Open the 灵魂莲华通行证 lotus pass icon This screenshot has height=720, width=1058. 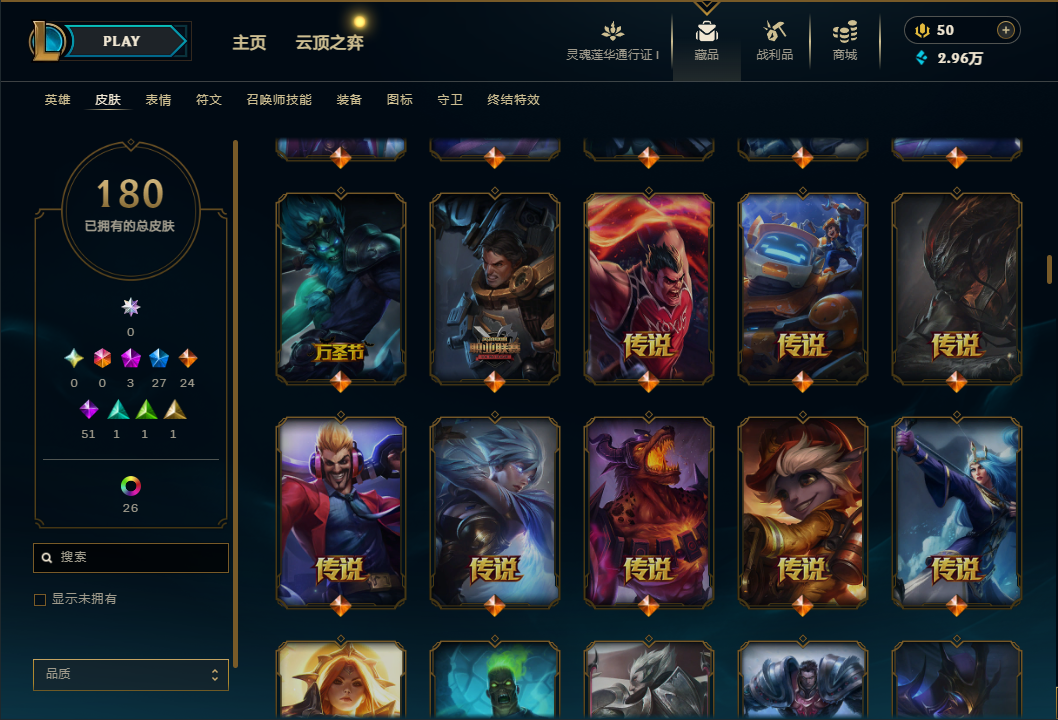tap(612, 32)
